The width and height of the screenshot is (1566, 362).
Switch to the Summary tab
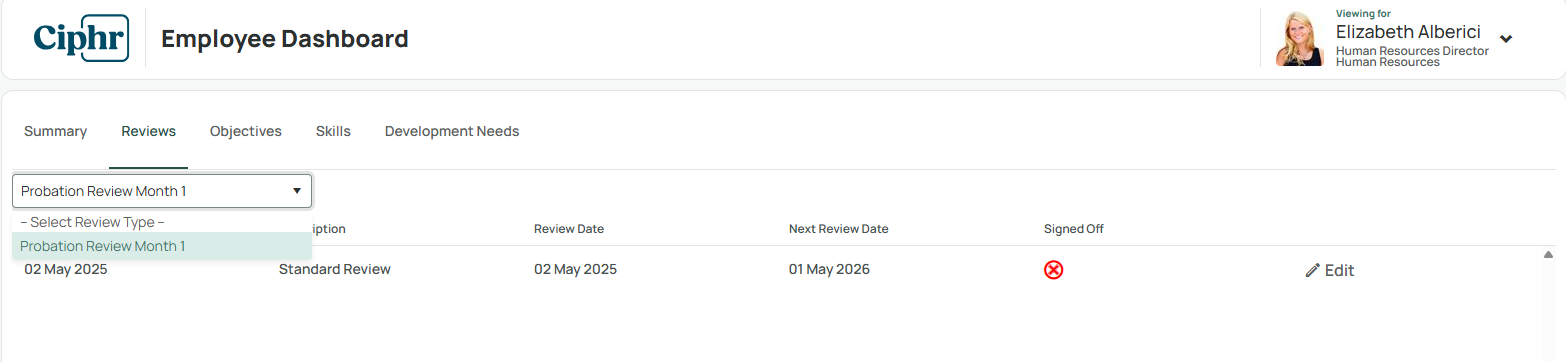click(x=56, y=131)
